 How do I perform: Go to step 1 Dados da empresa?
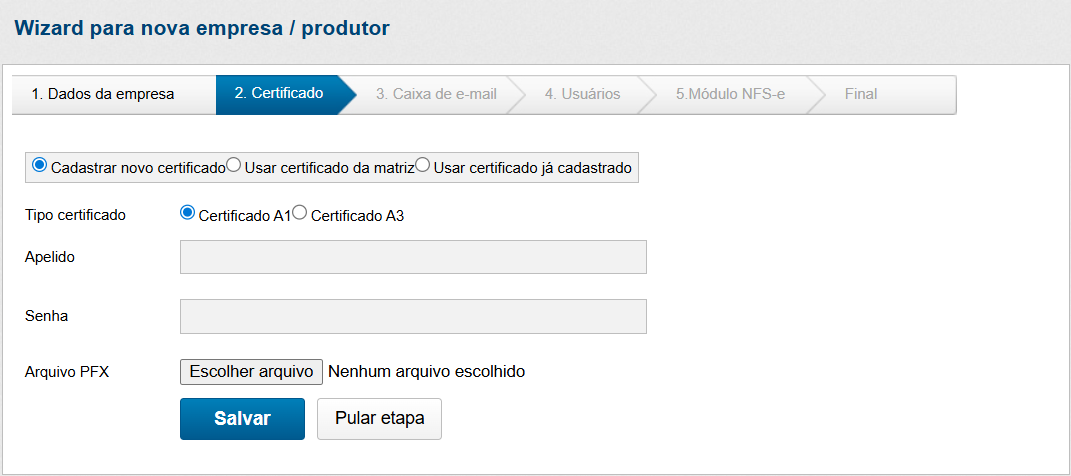click(103, 94)
